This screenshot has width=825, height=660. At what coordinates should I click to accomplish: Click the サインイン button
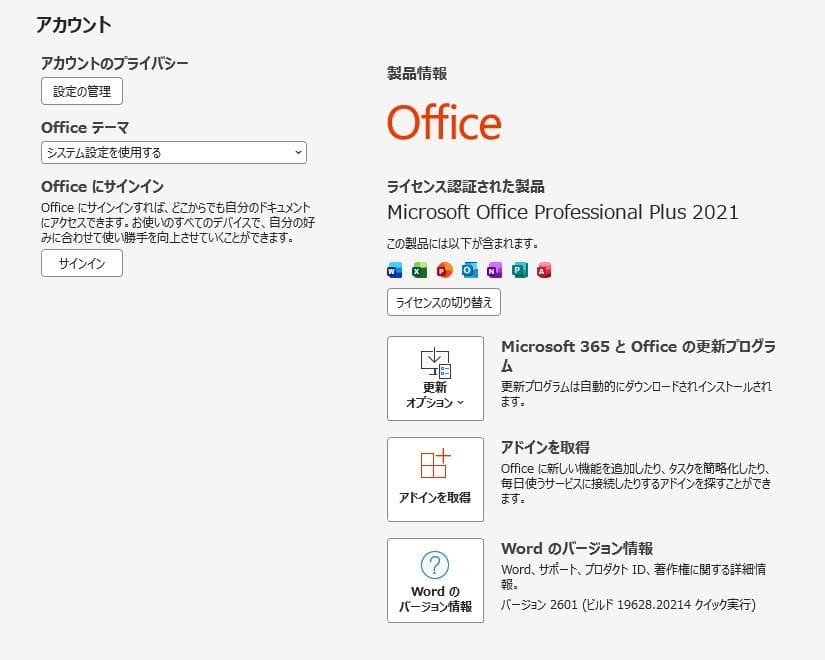(82, 263)
